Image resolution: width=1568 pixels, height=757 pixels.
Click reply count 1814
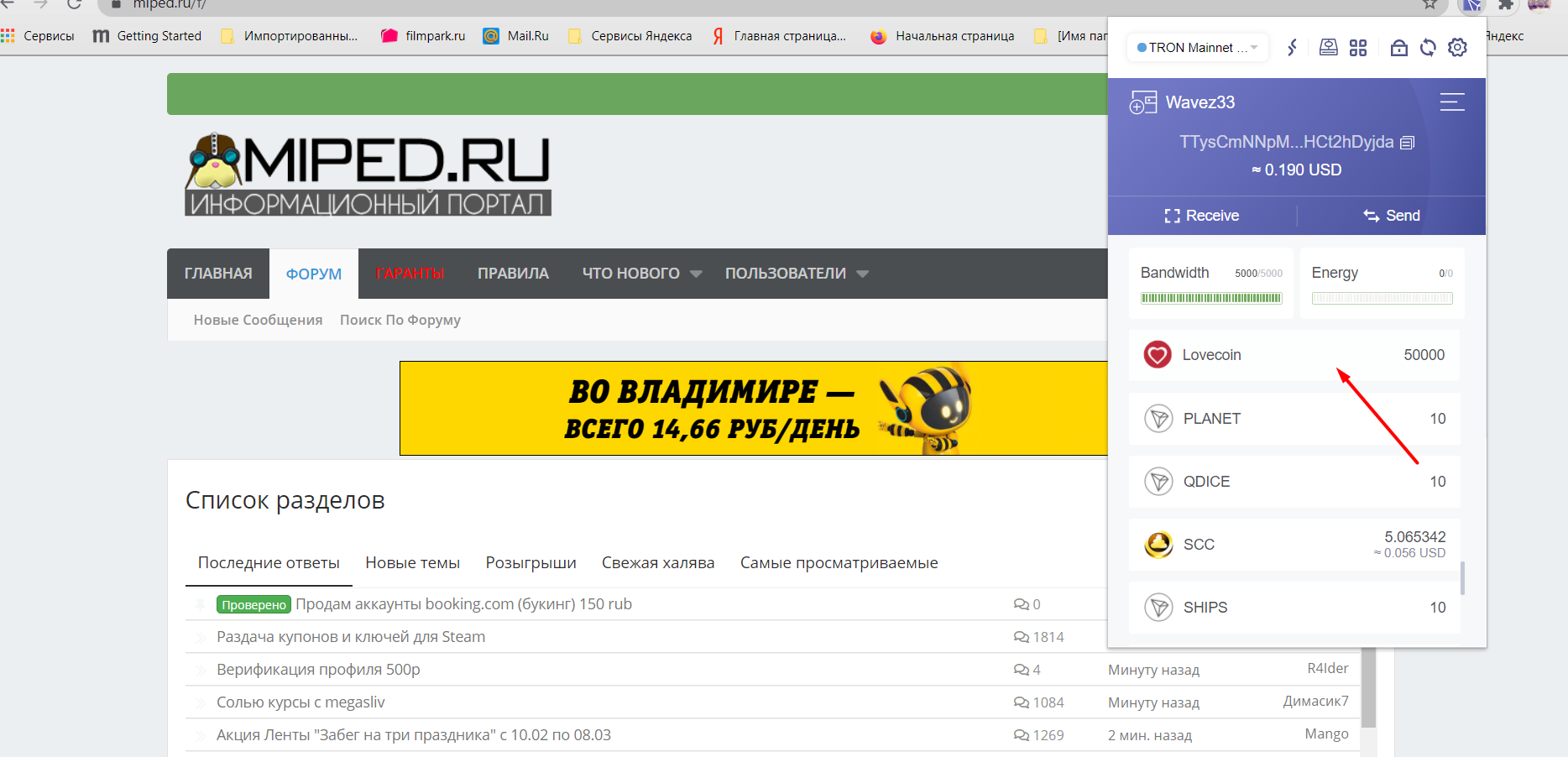[x=1048, y=637]
